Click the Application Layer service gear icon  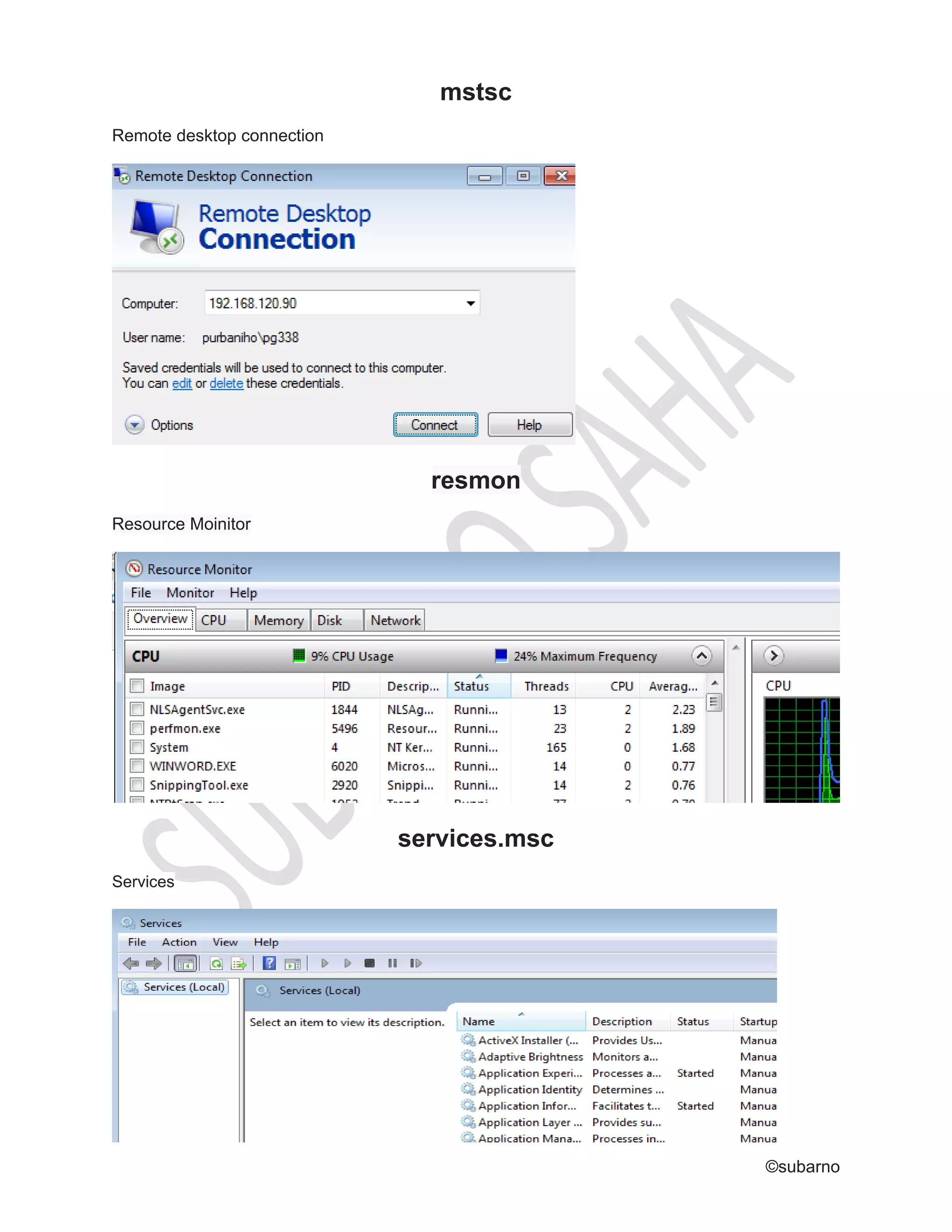tap(468, 1121)
